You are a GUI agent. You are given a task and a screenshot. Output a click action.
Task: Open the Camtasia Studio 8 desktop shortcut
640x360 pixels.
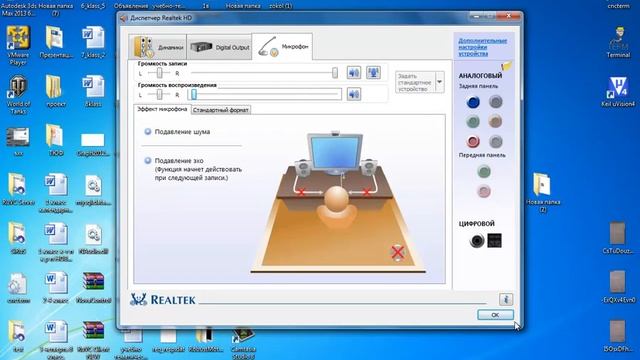(x=243, y=344)
